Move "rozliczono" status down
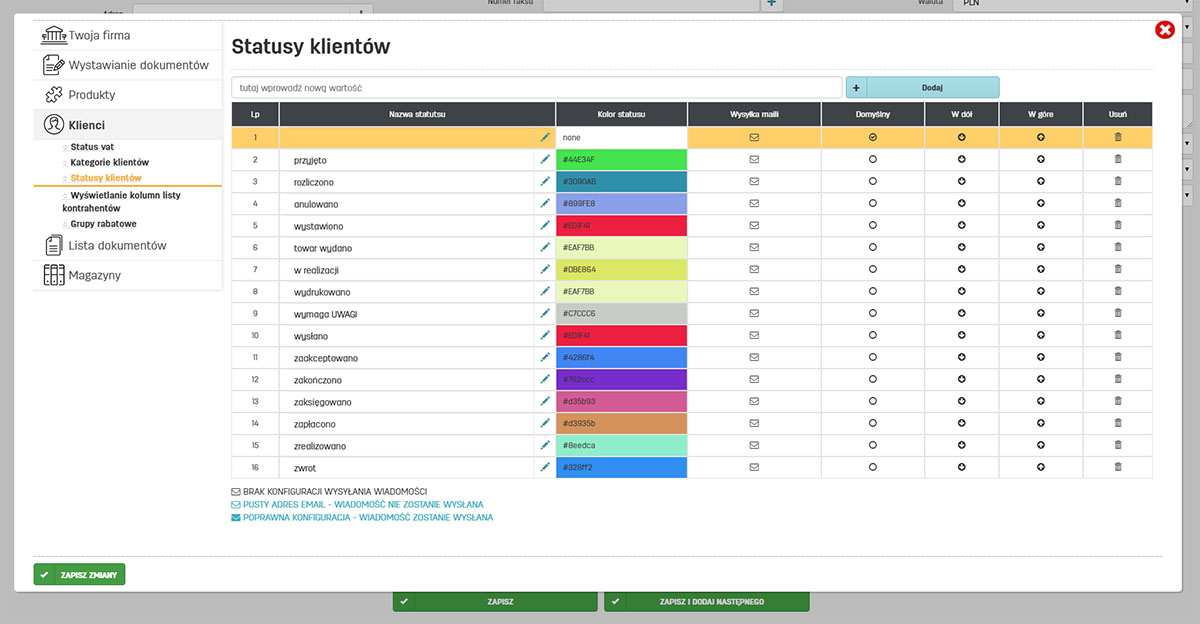Image resolution: width=1200 pixels, height=624 pixels. tap(961, 181)
